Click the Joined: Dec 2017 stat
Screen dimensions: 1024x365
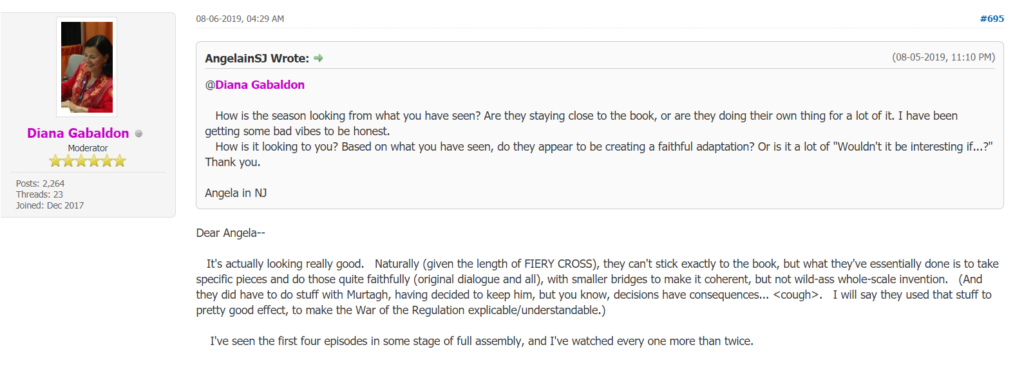click(50, 205)
